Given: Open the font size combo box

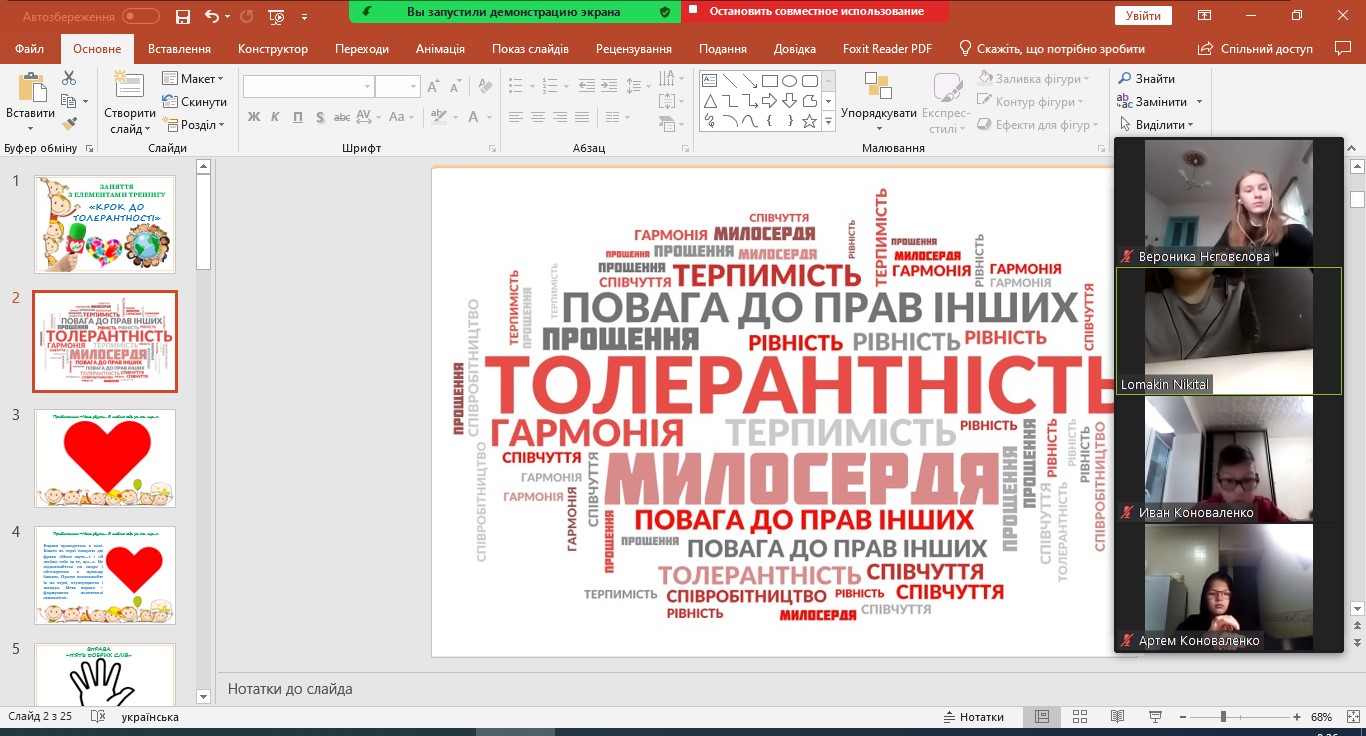Looking at the screenshot, I should click(x=397, y=87).
